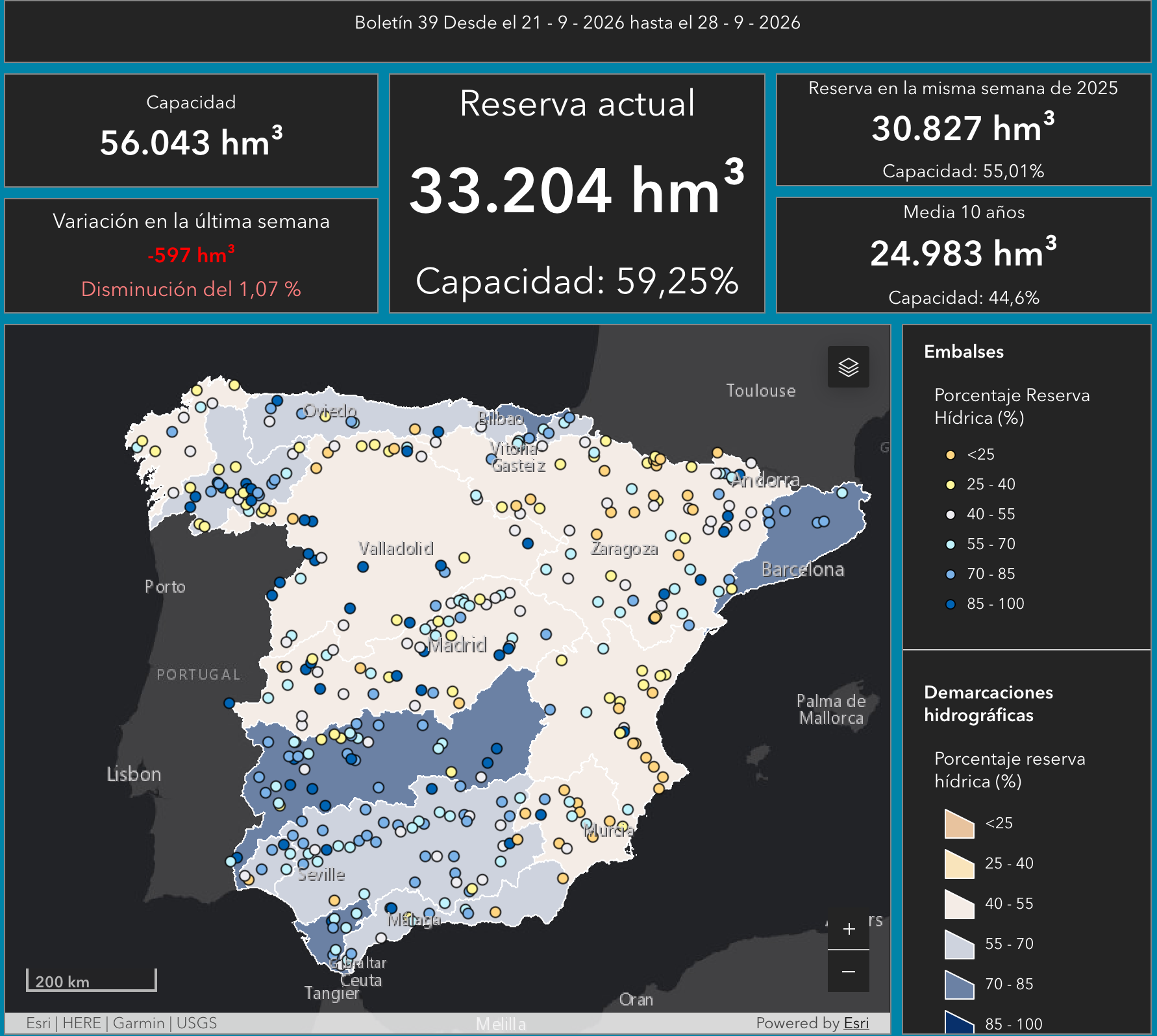The height and width of the screenshot is (1036, 1157).
Task: Click the Media 10 años 24.983 hm³ value
Action: tap(964, 253)
